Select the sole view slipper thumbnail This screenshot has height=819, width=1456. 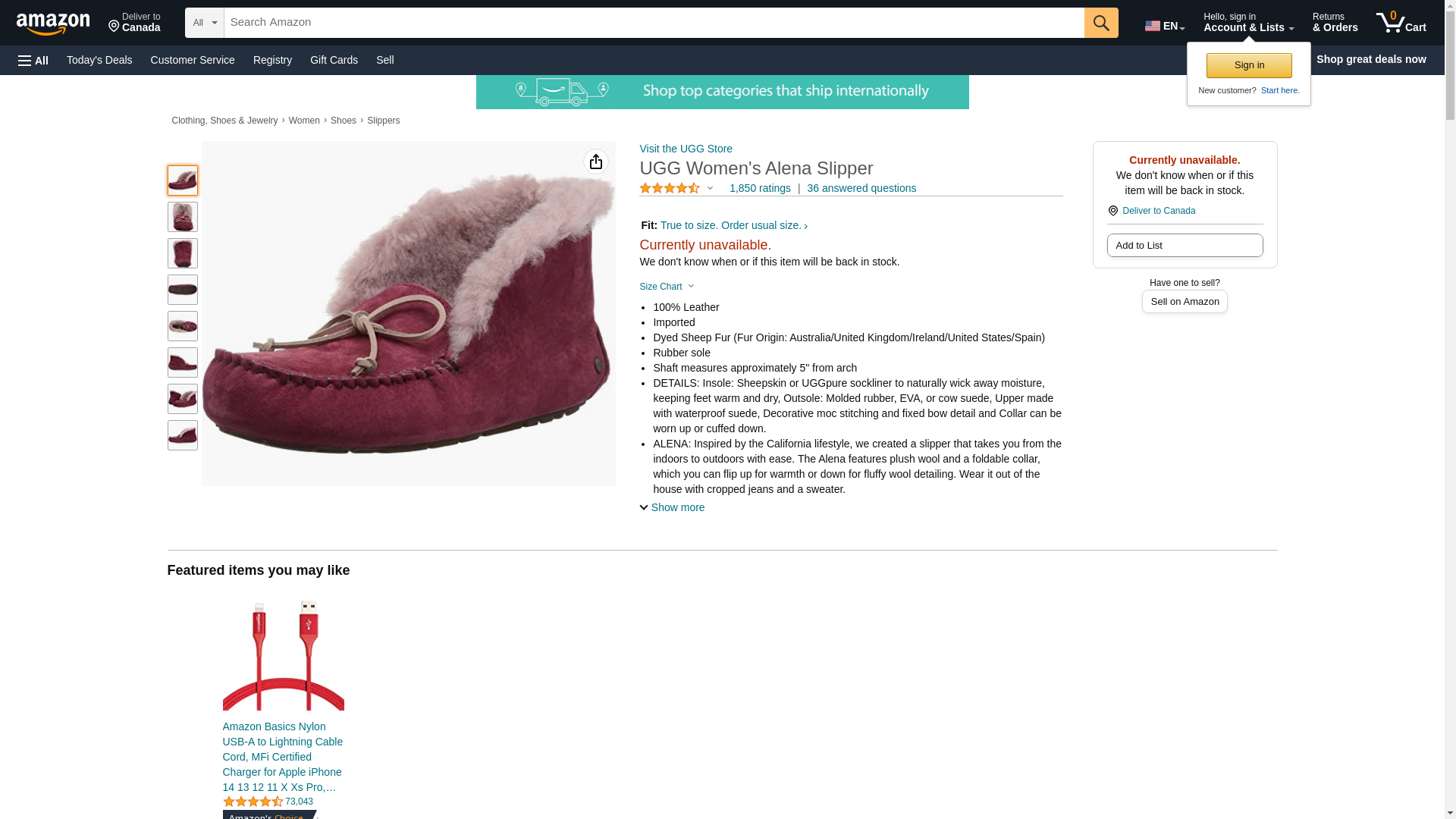pos(182,290)
